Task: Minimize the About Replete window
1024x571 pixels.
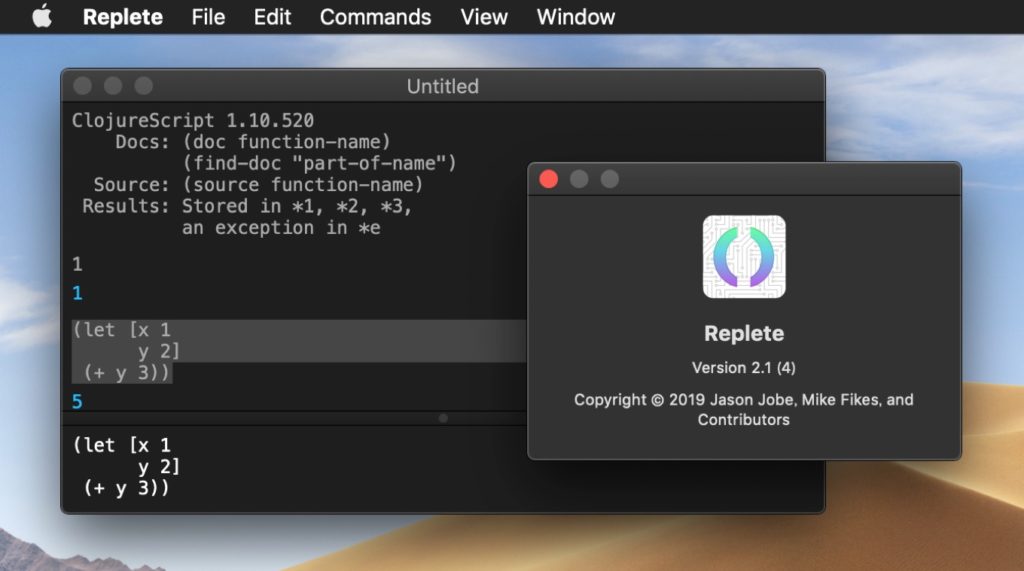Action: (579, 179)
